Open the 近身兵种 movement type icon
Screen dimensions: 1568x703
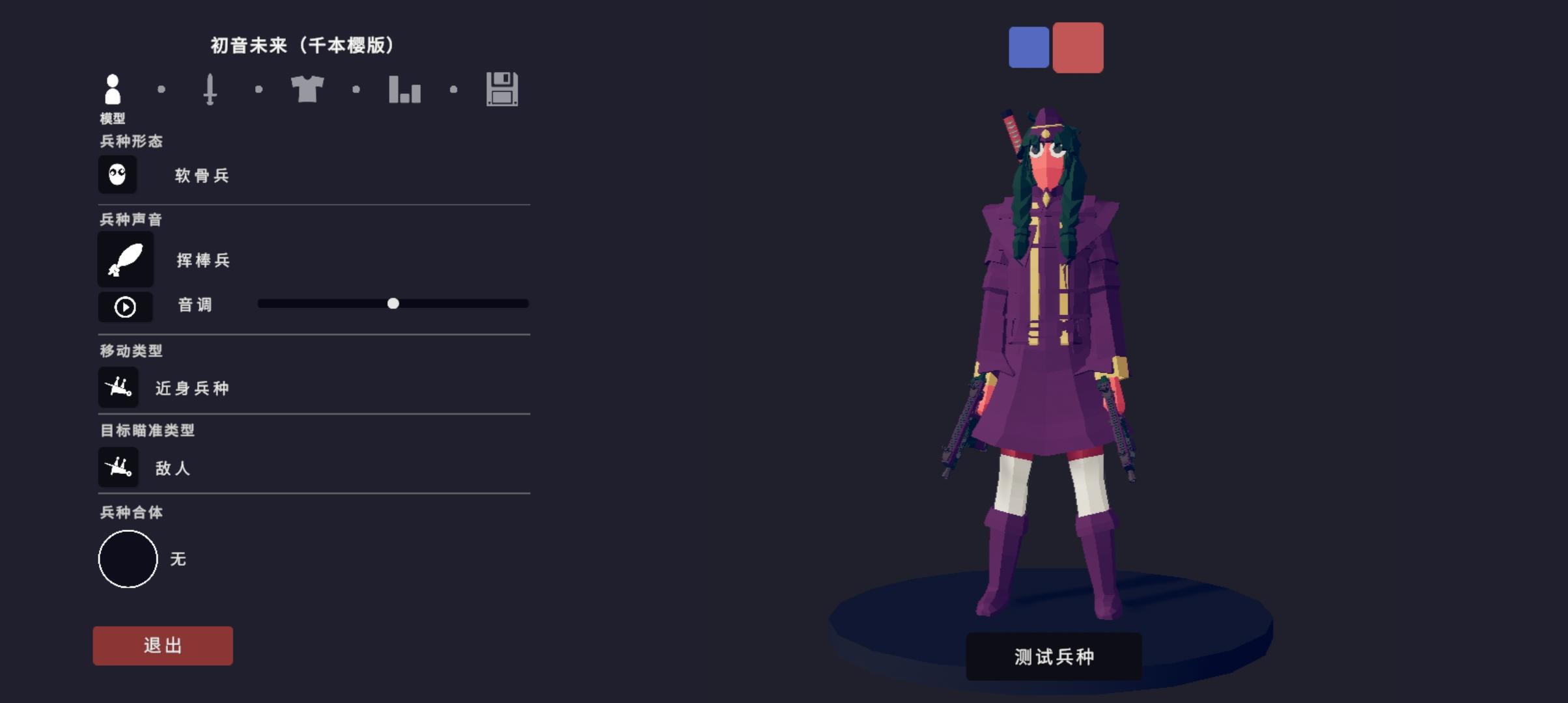(x=119, y=387)
